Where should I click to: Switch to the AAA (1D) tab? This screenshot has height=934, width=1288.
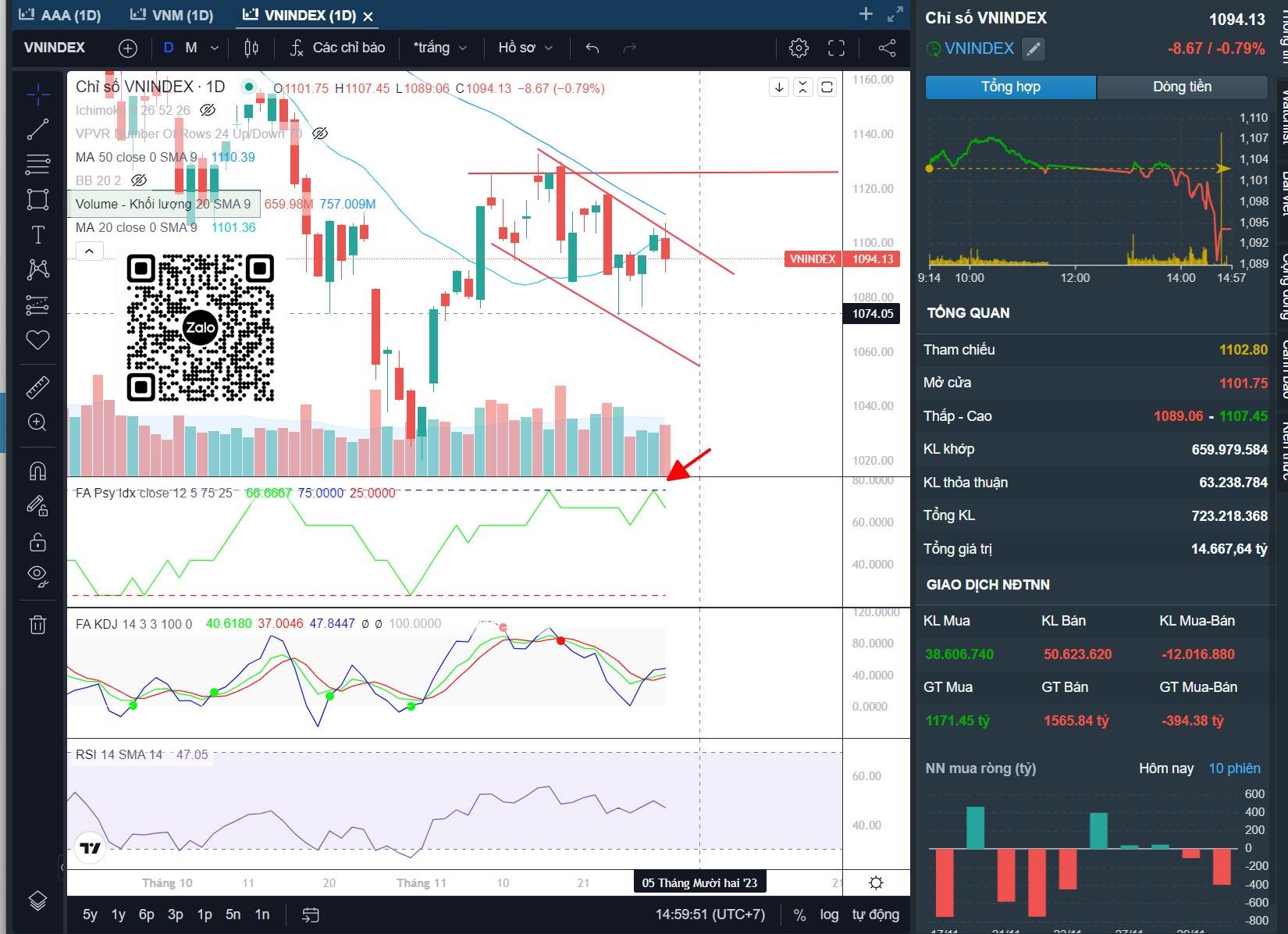coord(60,15)
